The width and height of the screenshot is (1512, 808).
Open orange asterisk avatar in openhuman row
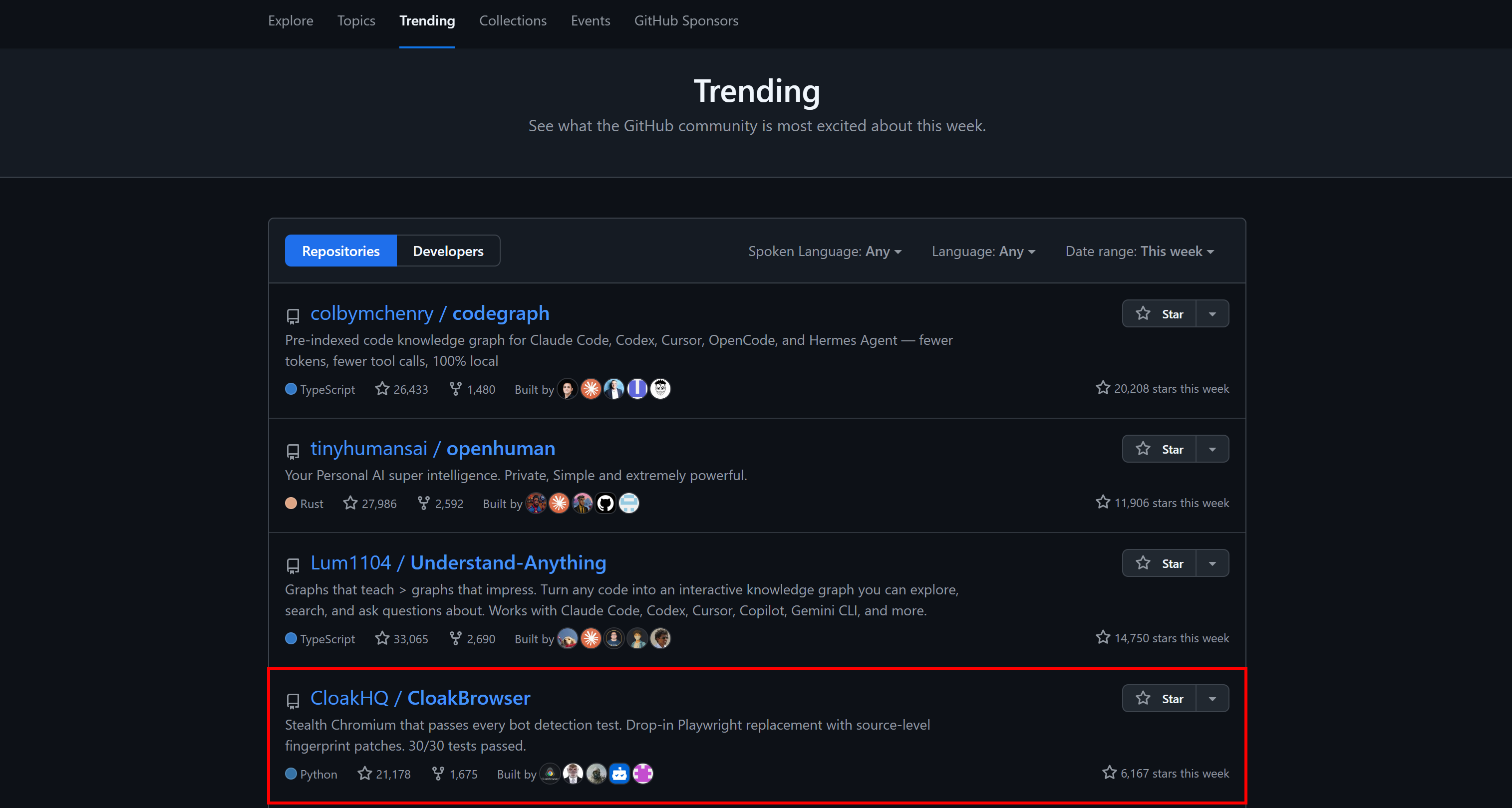tap(560, 503)
